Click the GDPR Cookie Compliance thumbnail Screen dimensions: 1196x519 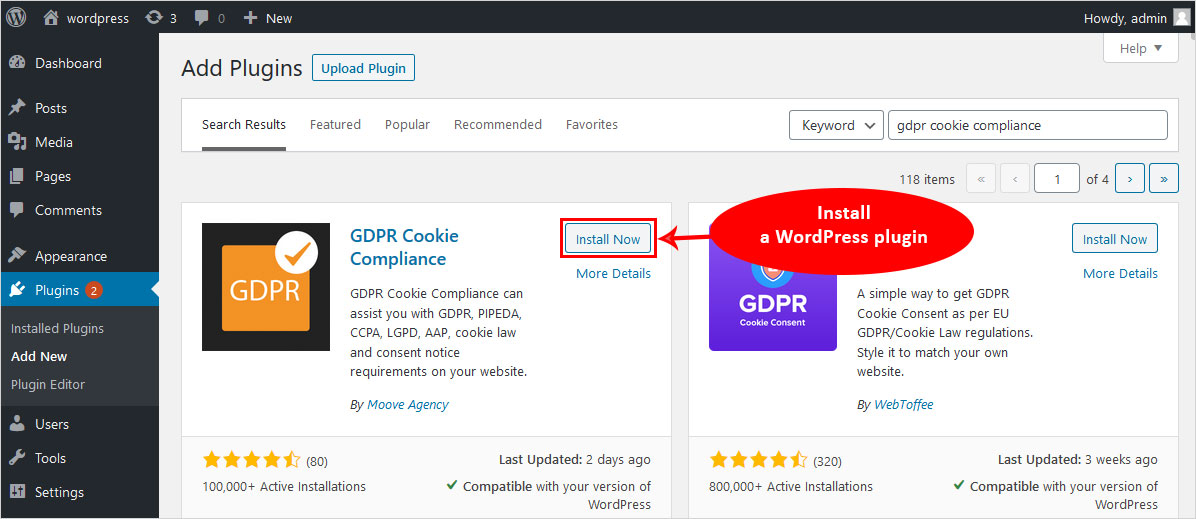coord(266,287)
